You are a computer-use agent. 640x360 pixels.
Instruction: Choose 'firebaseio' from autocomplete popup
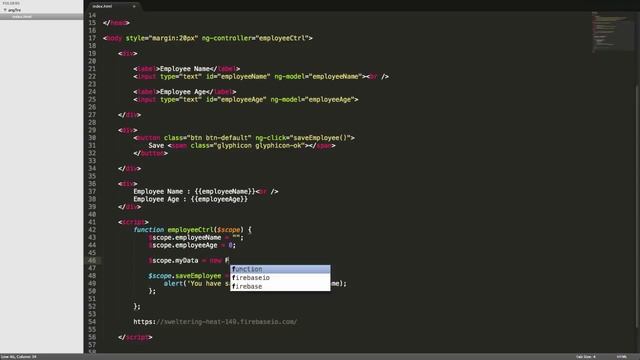click(x=280, y=278)
